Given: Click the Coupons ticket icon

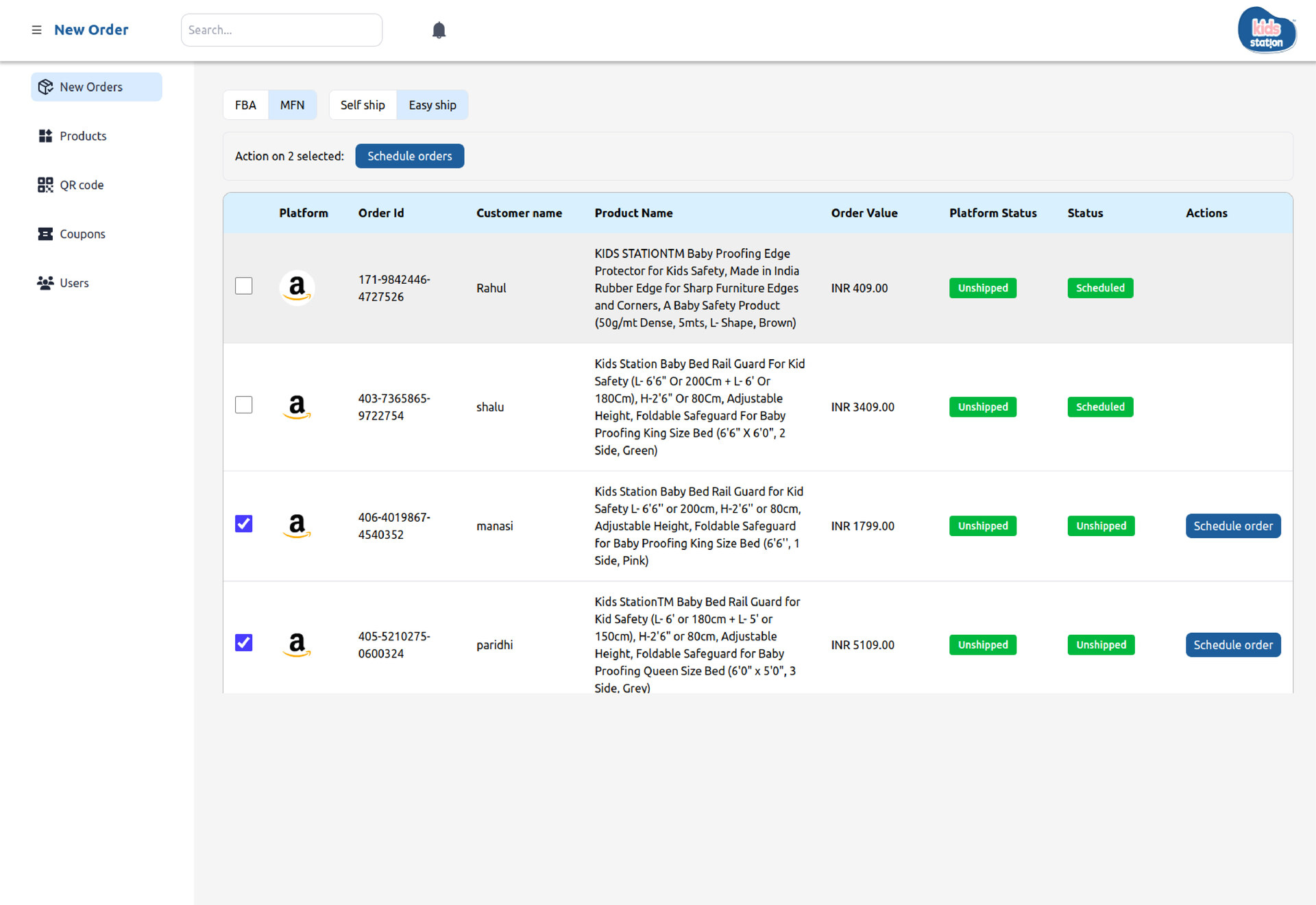Looking at the screenshot, I should [46, 234].
